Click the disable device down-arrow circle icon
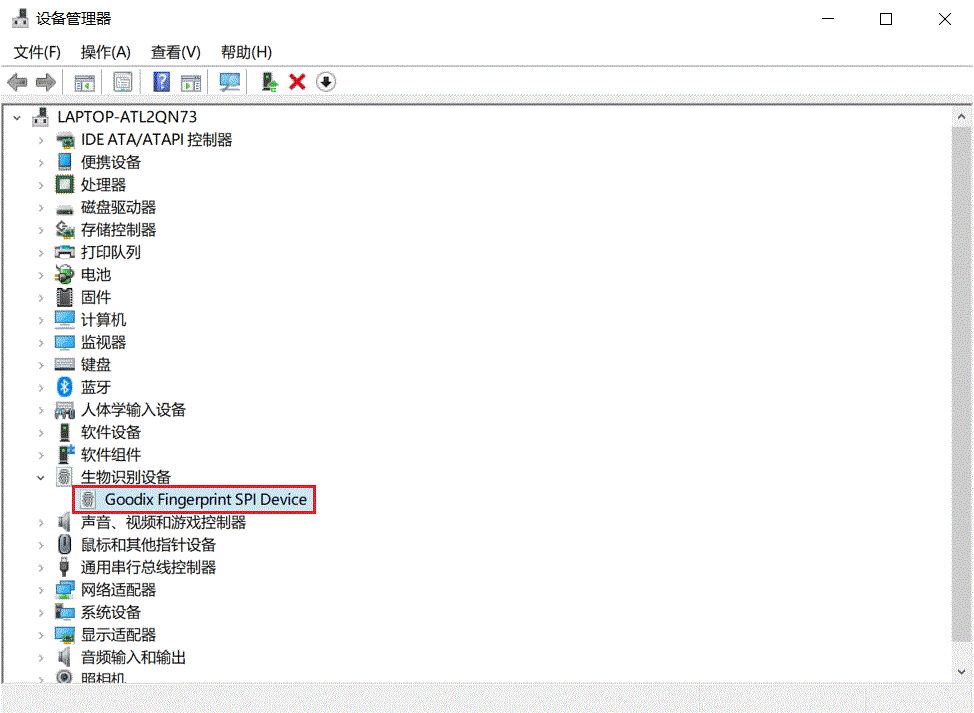Image resolution: width=974 pixels, height=713 pixels. [326, 82]
